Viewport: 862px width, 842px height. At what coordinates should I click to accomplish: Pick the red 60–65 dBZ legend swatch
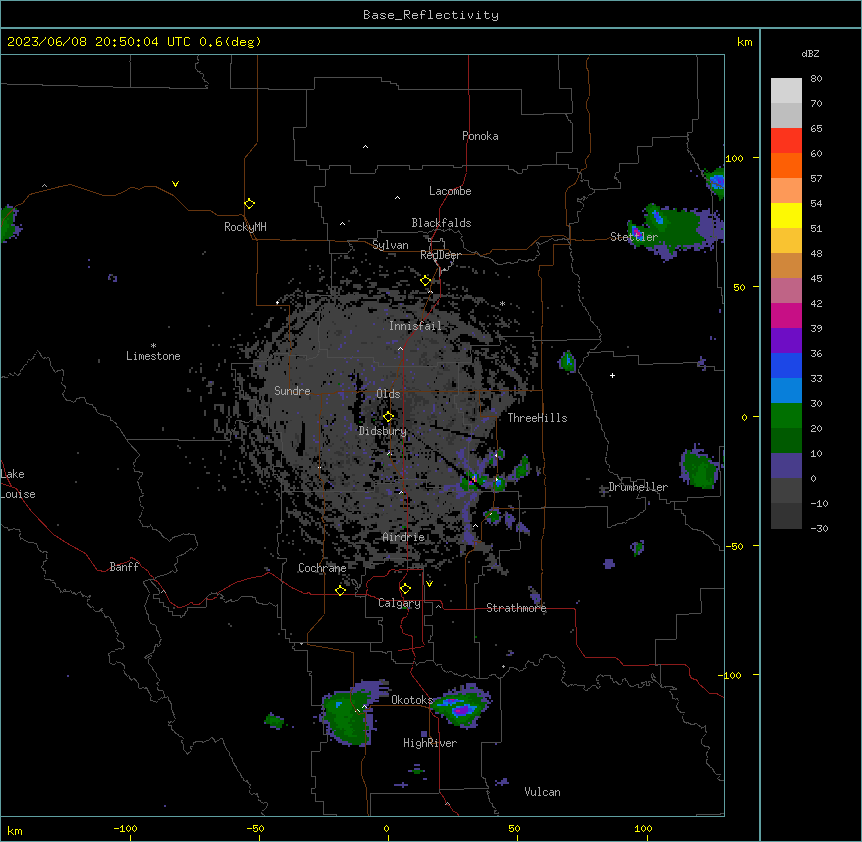(x=786, y=141)
